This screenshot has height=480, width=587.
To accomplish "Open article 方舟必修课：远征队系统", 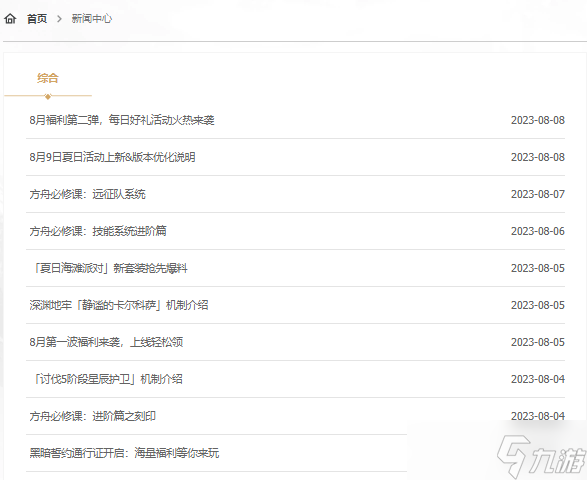I will [87, 194].
